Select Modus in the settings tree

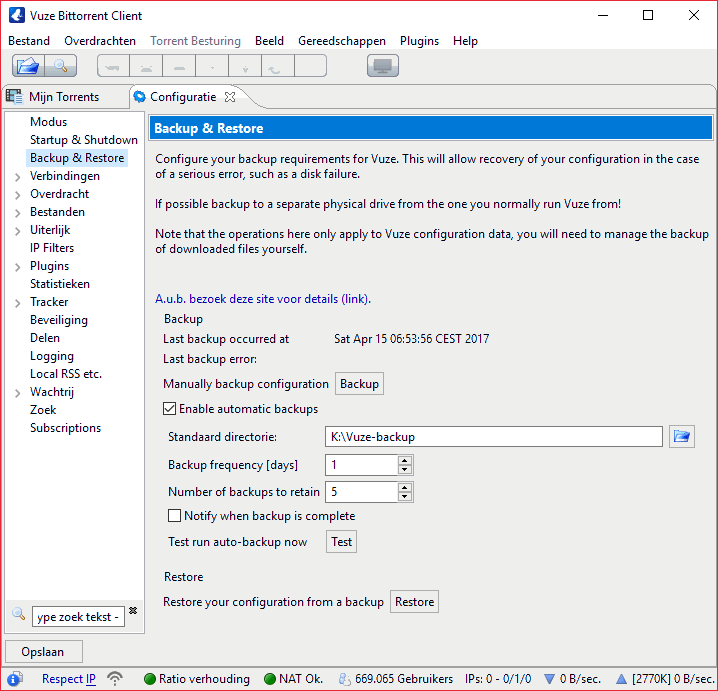(49, 122)
